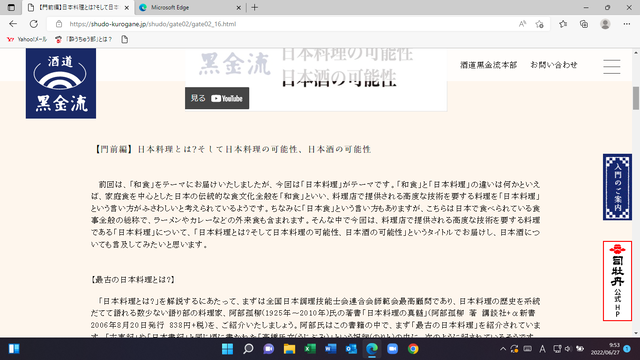The height and width of the screenshot is (360, 640).
Task: Click the 【門前編】日本料理とは article title
Action: (x=233, y=149)
